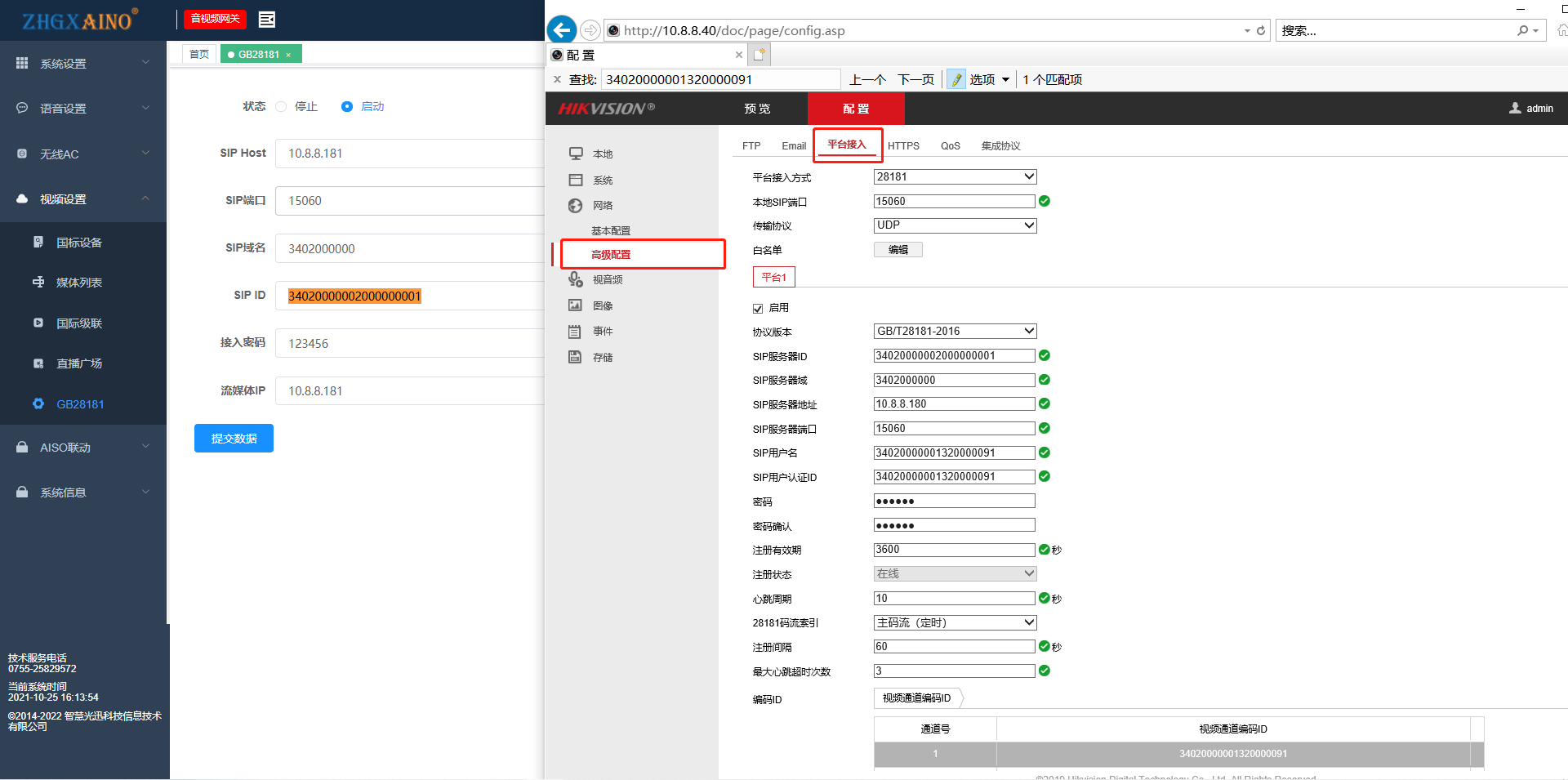Close the GB28181 tab in gateway page
Viewport: 1568px width, 780px height.
[288, 55]
